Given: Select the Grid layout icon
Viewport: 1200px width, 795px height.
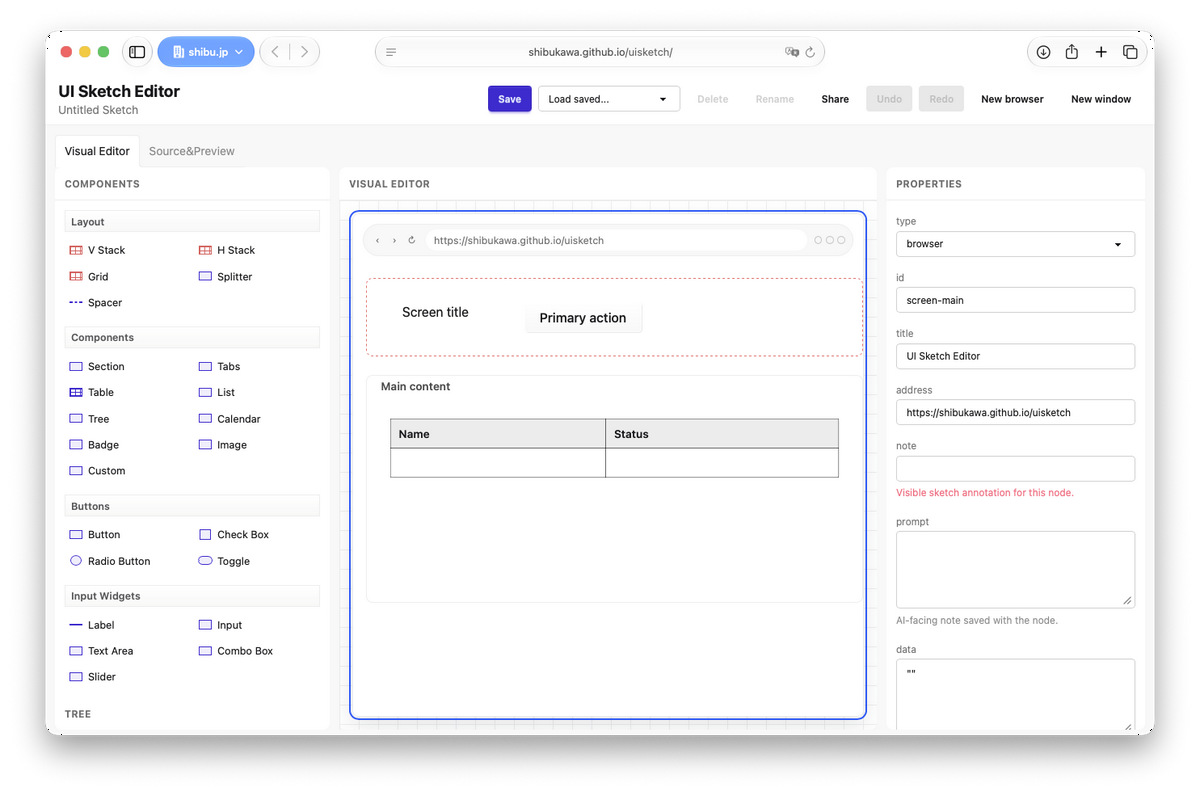Looking at the screenshot, I should pos(76,276).
